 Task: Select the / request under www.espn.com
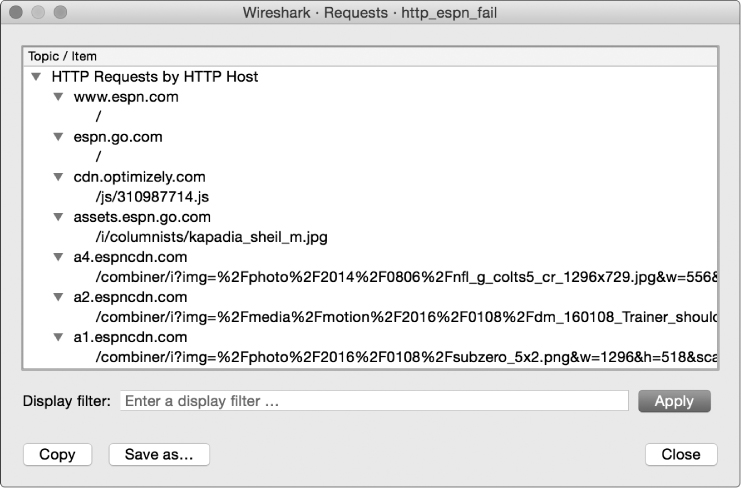pyautogui.click(x=370, y=117)
